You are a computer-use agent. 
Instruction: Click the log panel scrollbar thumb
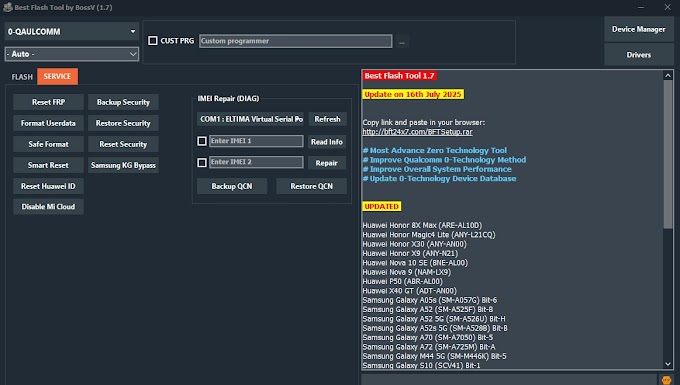coord(668,154)
